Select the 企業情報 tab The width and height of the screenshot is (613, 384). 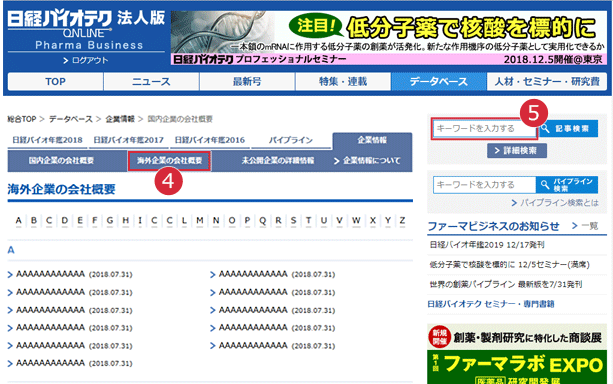[372, 140]
